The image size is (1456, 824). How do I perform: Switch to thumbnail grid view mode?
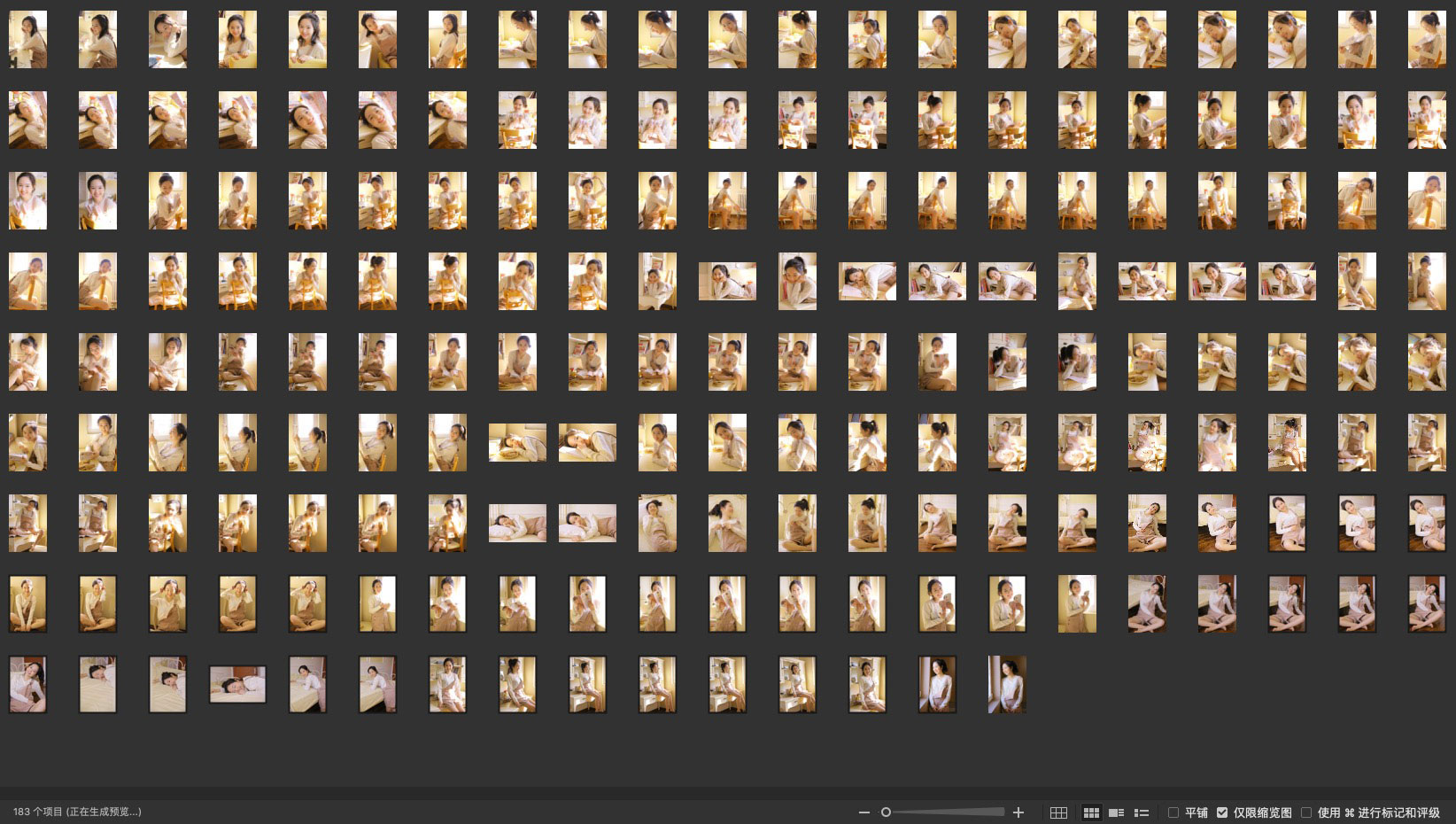click(1091, 812)
